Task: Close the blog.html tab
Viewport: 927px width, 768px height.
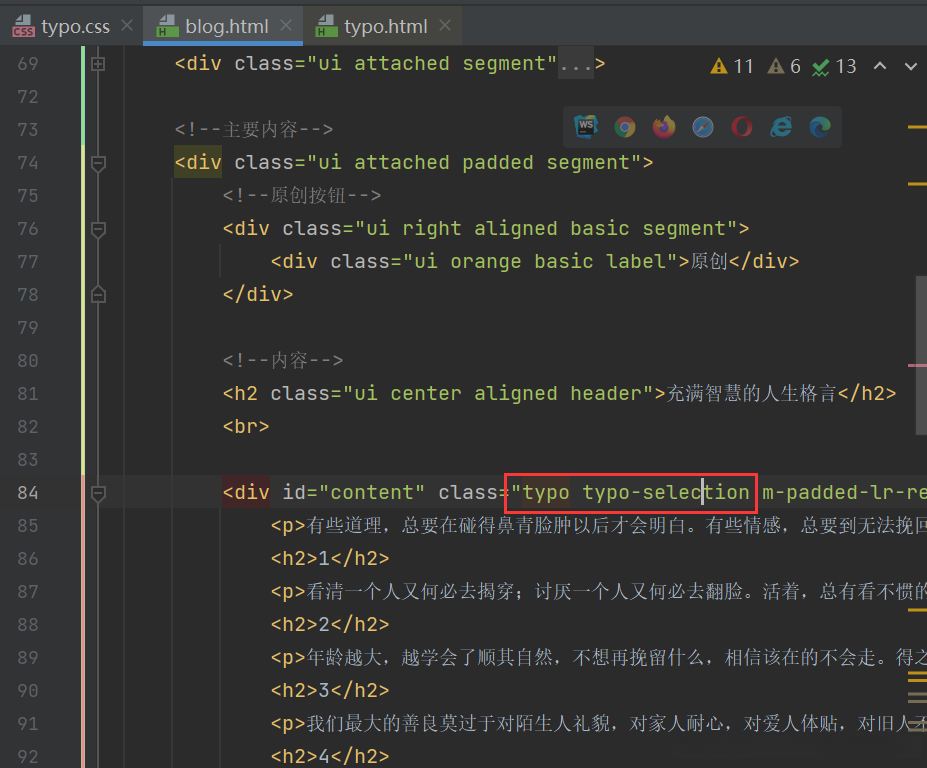Action: (286, 25)
